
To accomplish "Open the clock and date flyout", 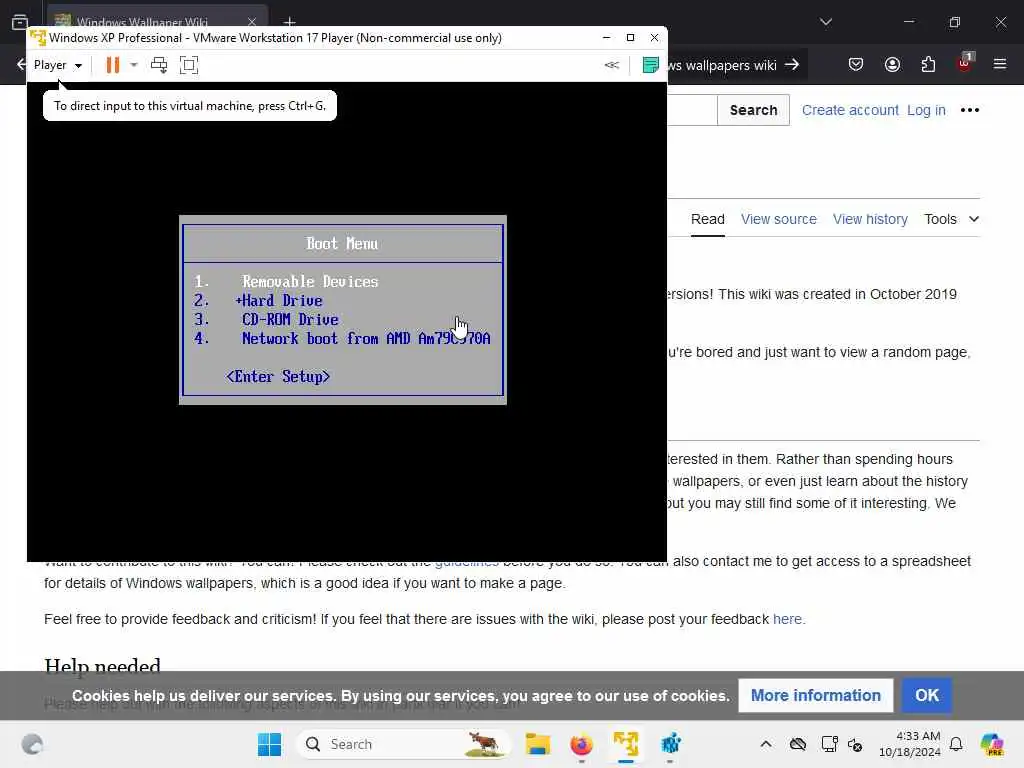I will 910,744.
